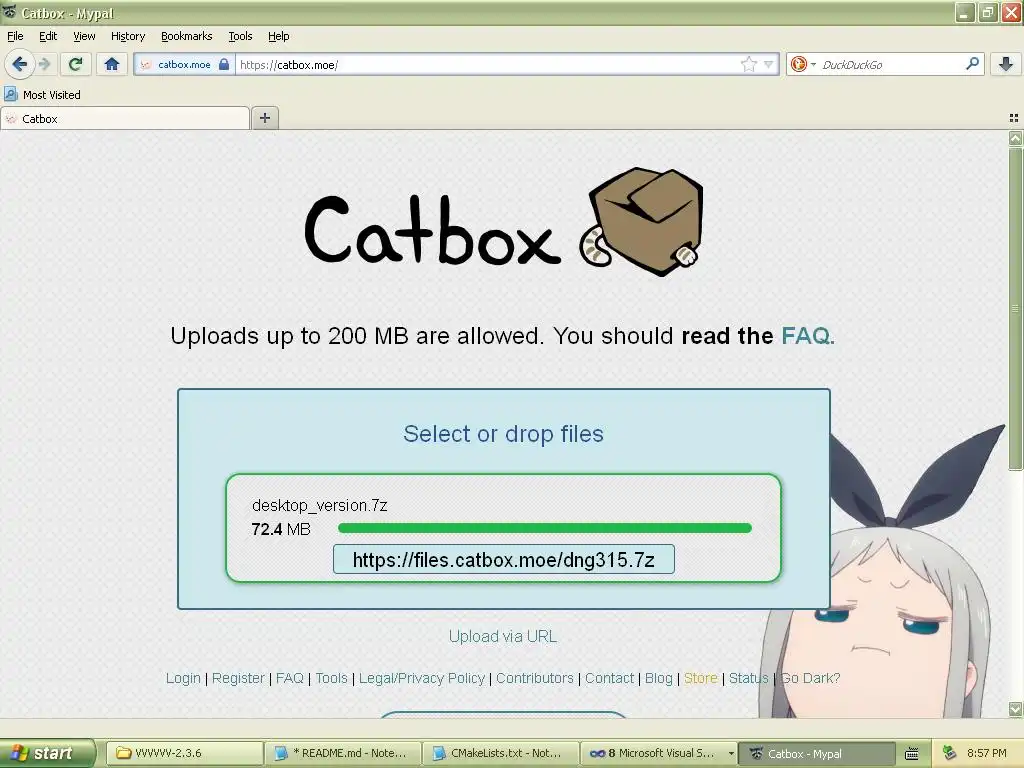
Task: Click the 72.4 MB file size
Action: tap(281, 529)
